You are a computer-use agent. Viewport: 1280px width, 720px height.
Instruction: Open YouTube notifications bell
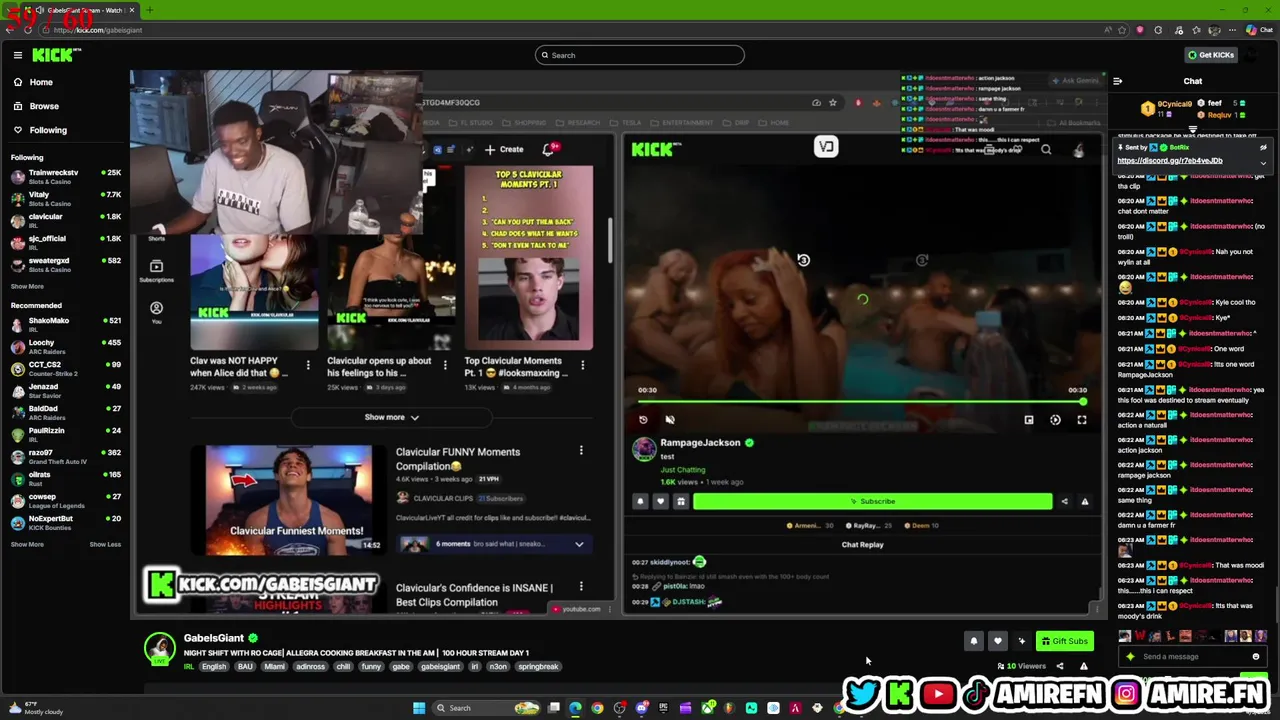pos(549,149)
